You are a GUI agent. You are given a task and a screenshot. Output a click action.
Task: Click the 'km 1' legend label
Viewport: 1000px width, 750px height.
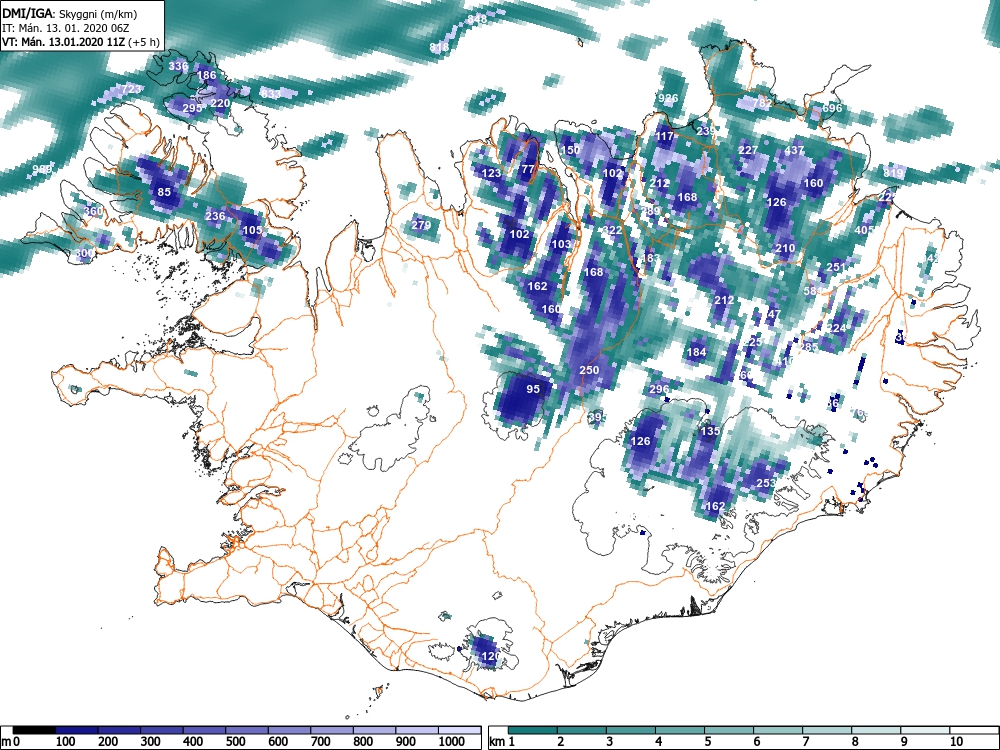coord(501,741)
